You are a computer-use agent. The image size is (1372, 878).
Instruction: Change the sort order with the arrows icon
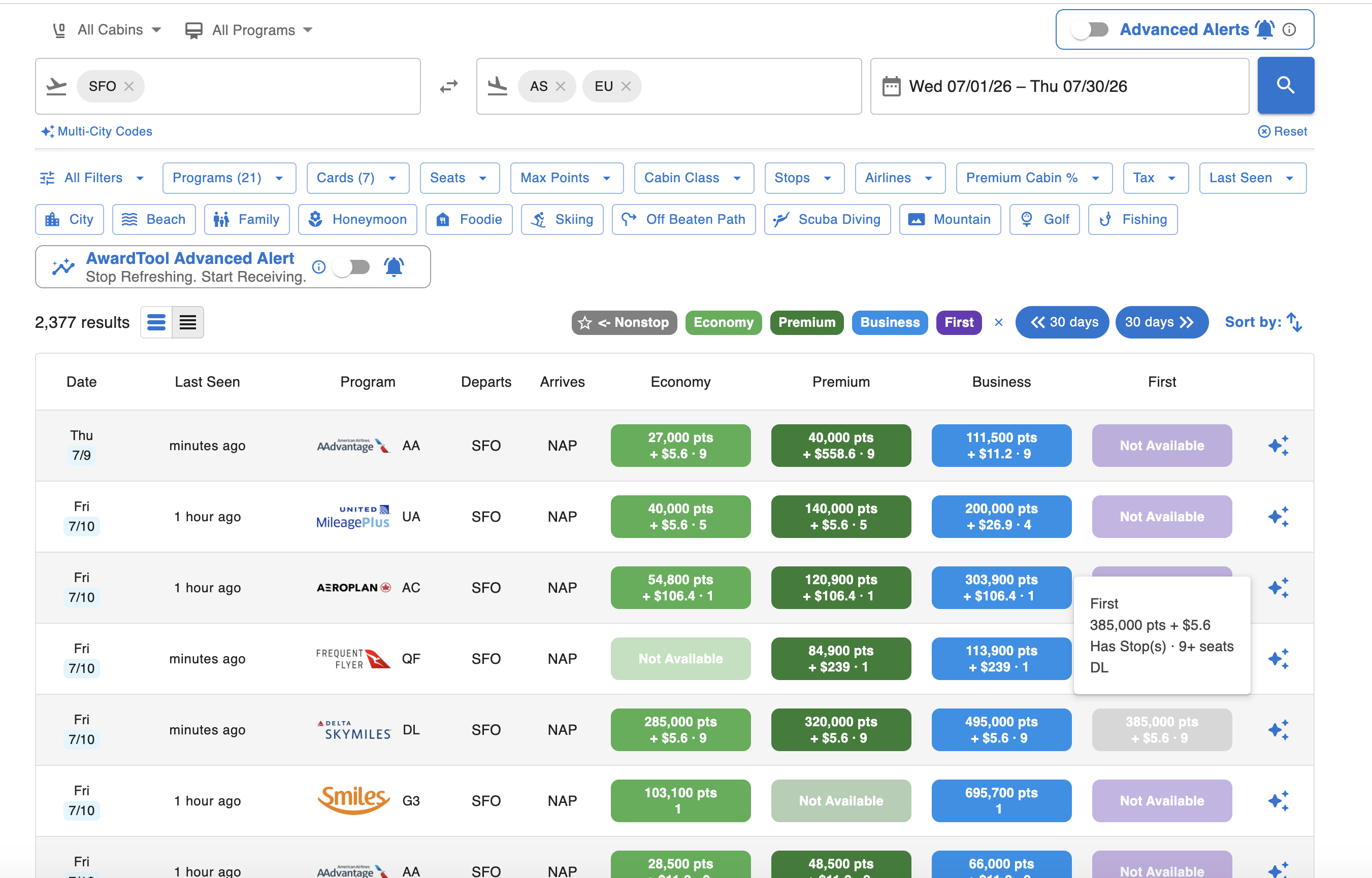click(x=1294, y=322)
